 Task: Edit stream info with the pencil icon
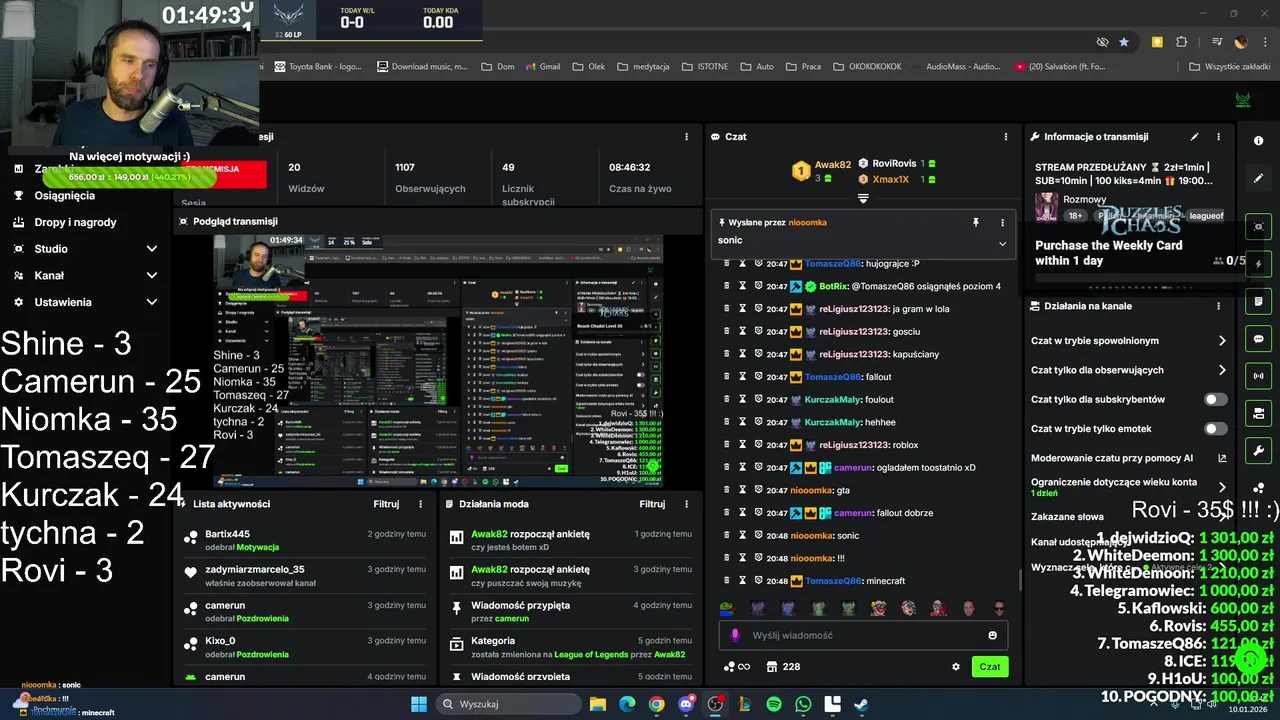[1194, 137]
